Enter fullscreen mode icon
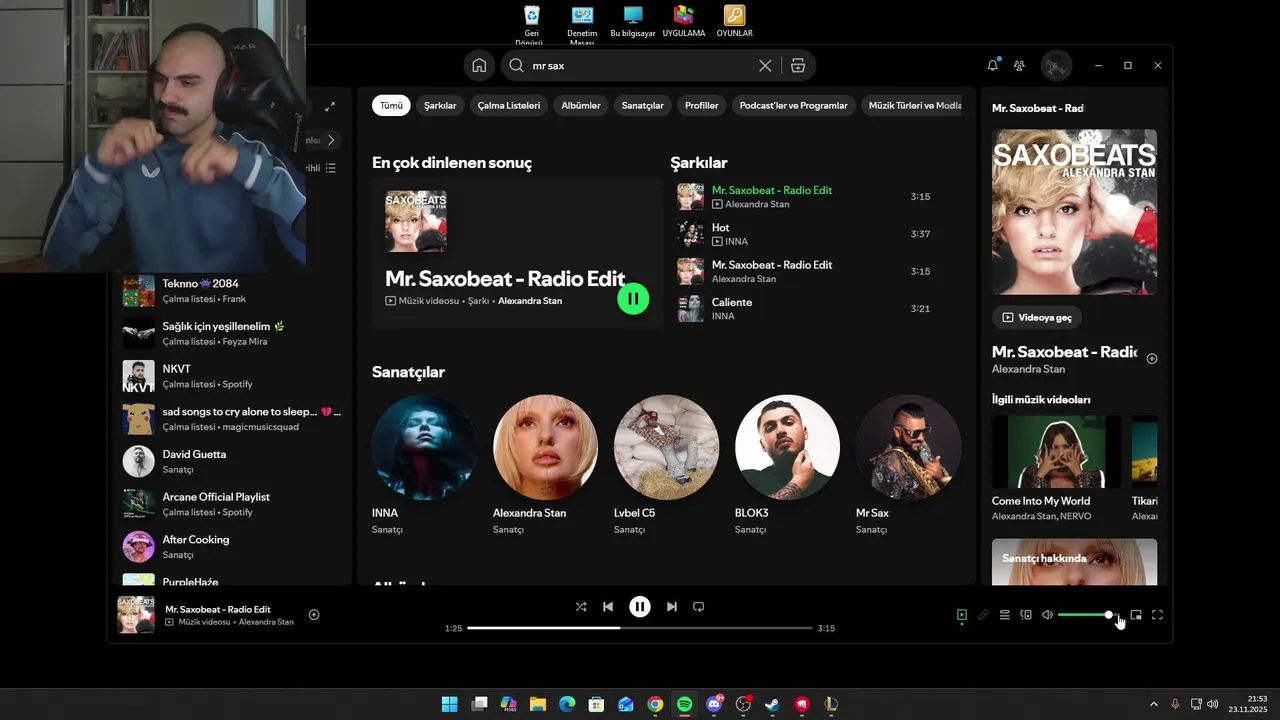The height and width of the screenshot is (720, 1280). (x=1157, y=615)
